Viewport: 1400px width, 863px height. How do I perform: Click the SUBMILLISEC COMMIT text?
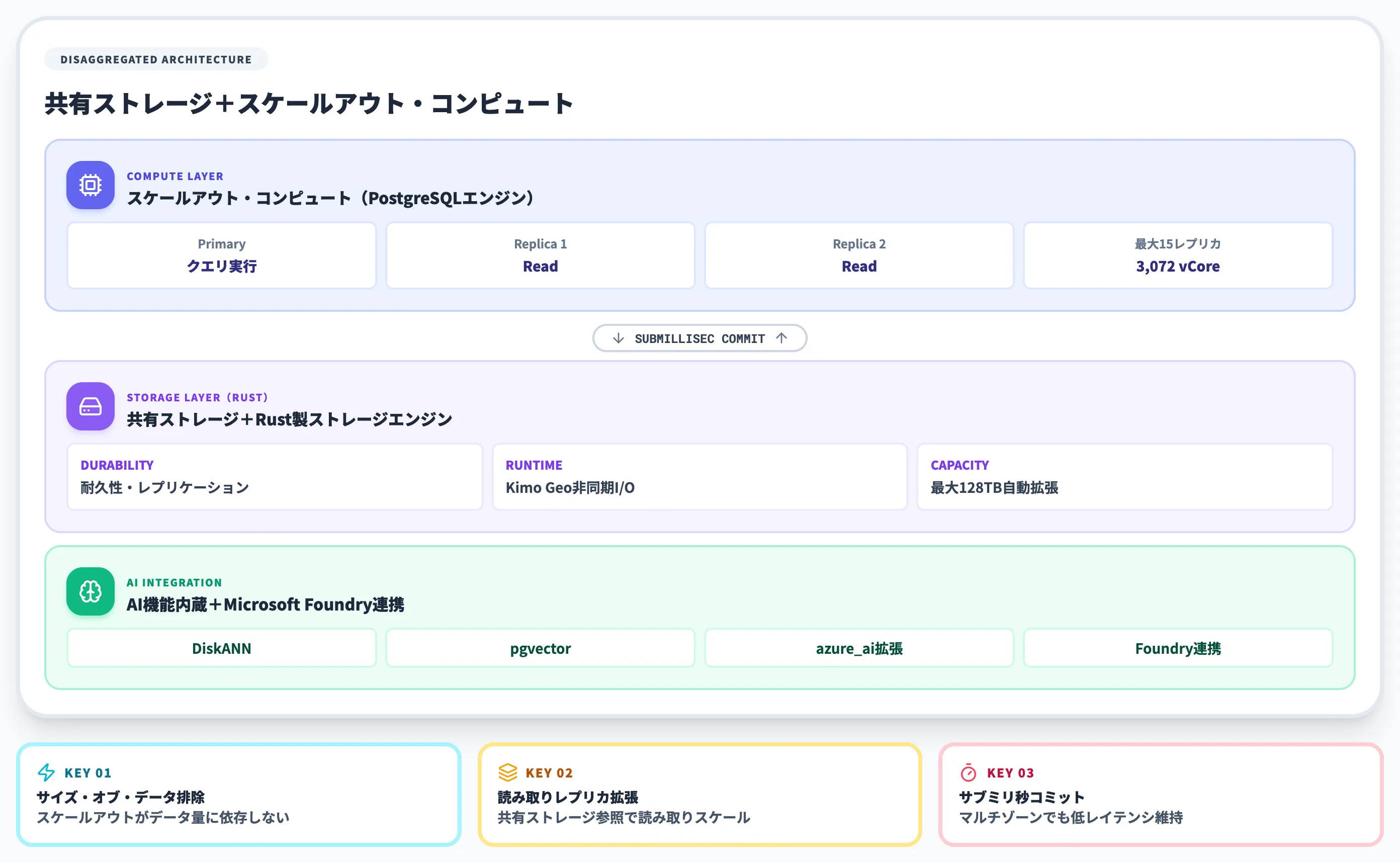coord(699,338)
